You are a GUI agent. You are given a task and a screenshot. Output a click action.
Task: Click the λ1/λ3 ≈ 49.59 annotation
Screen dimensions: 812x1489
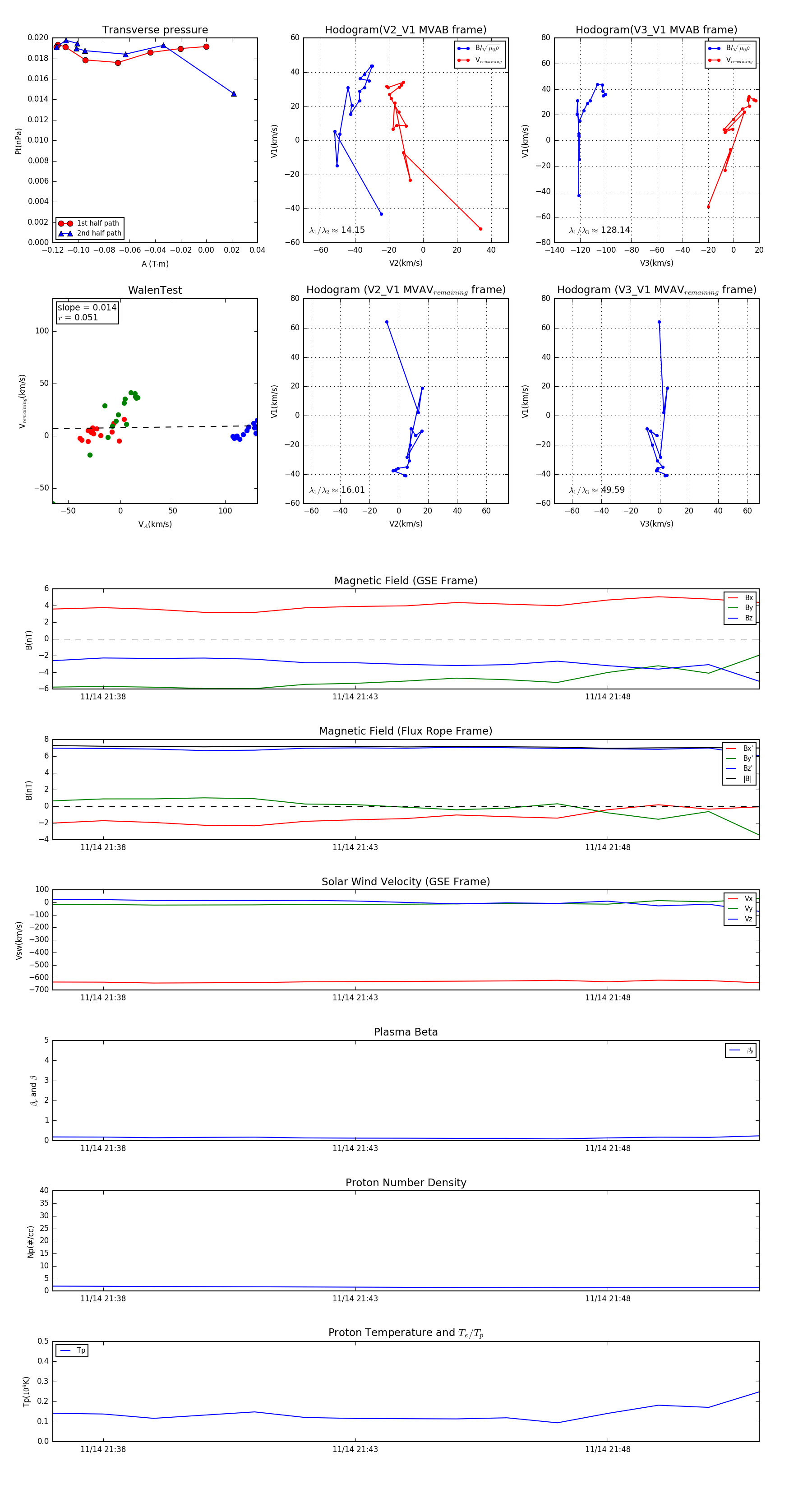pyautogui.click(x=597, y=490)
